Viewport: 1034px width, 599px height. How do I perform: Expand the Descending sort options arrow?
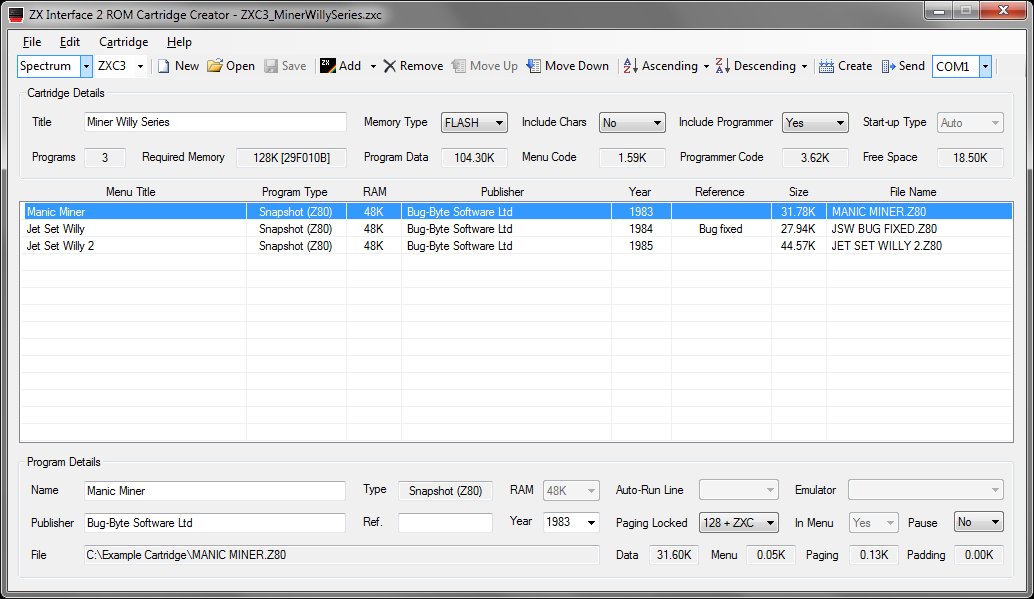click(x=804, y=67)
